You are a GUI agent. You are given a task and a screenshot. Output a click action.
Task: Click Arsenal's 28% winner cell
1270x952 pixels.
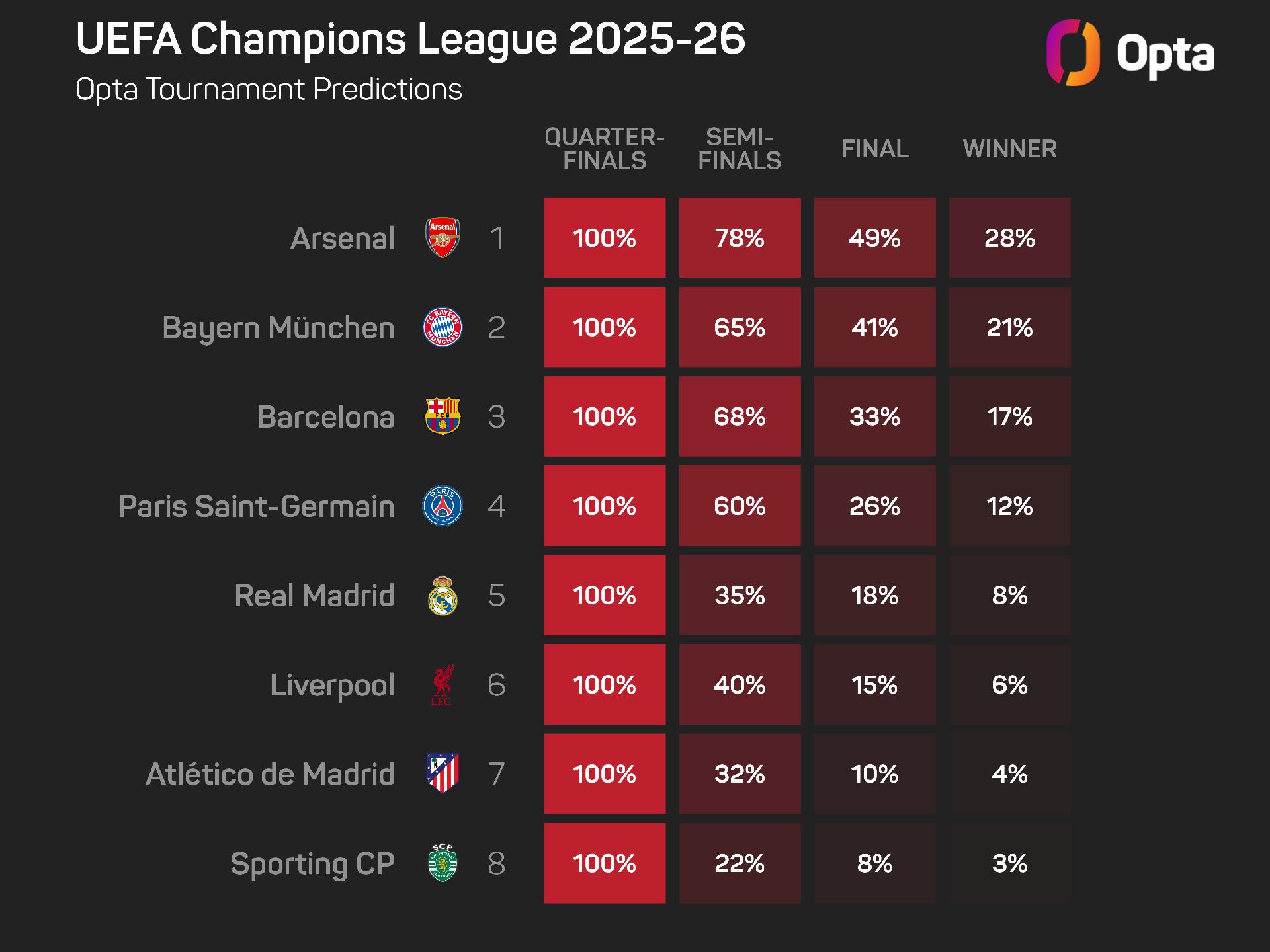[1009, 237]
